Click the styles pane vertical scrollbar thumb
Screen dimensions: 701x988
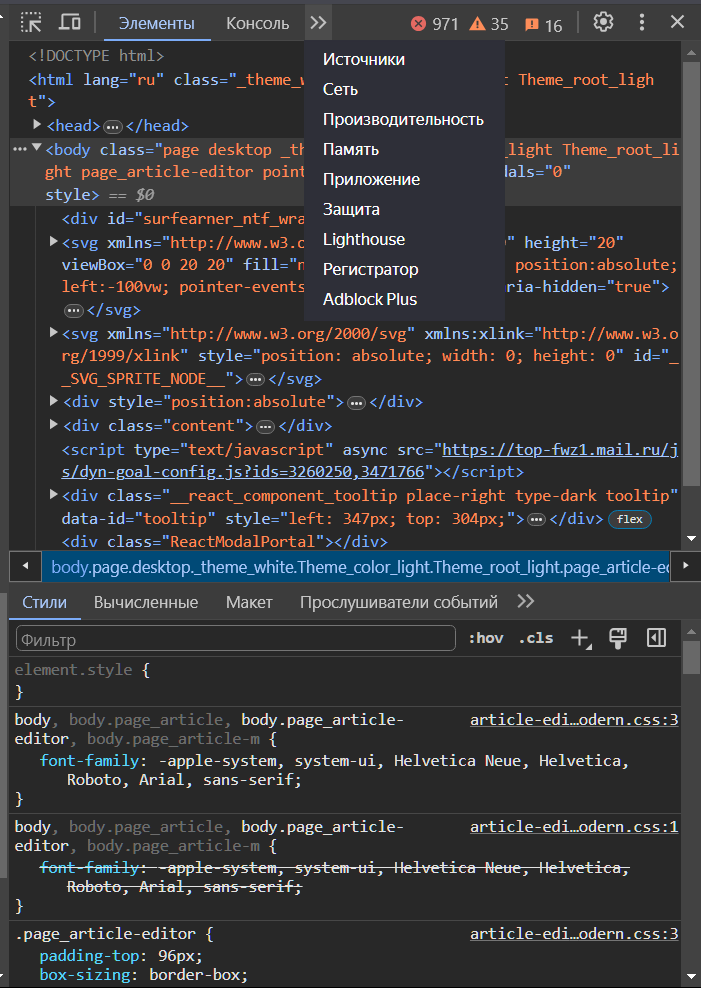pyautogui.click(x=691, y=658)
